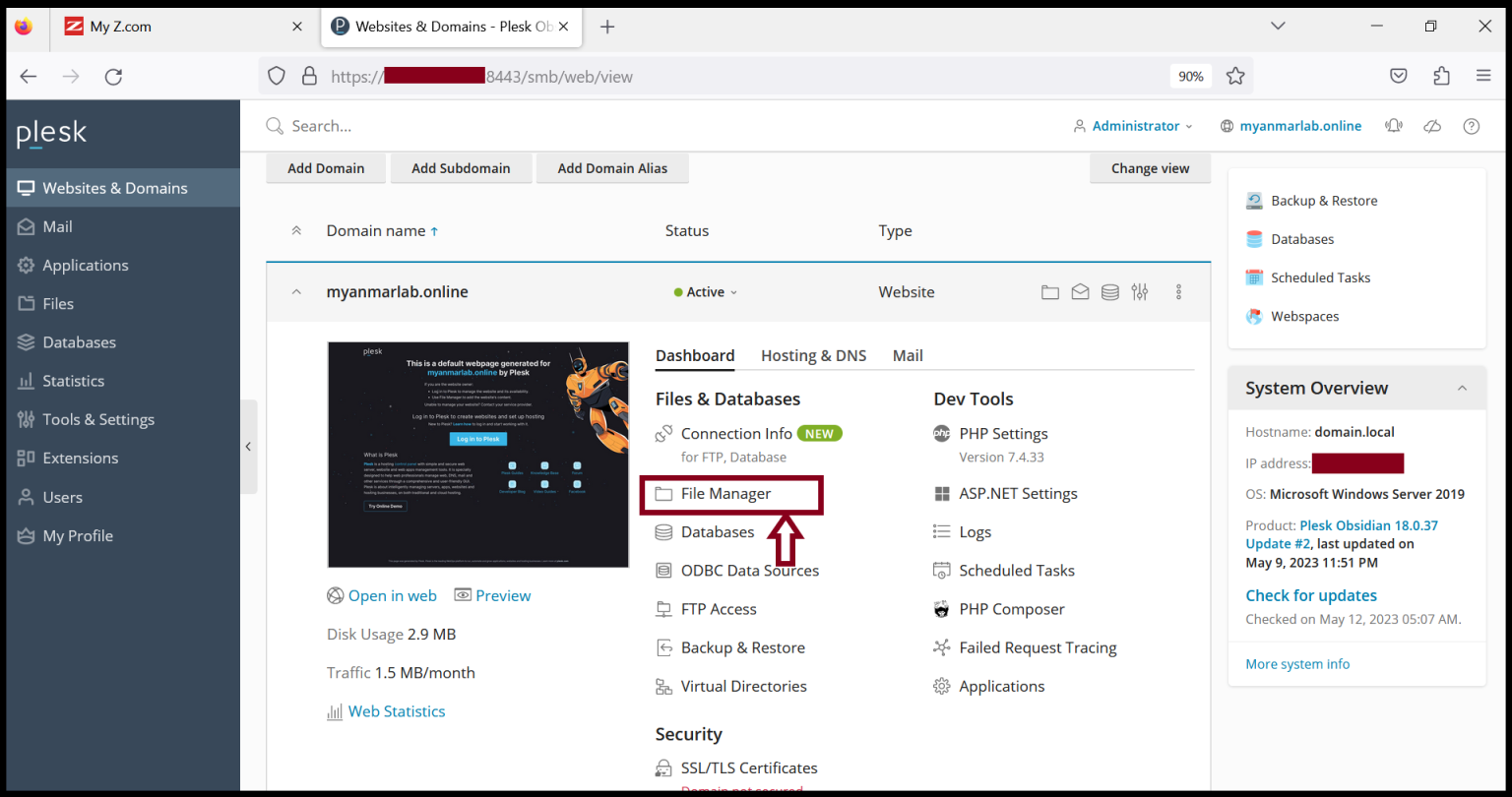Switch to the Hosting & DNS tab
The width and height of the screenshot is (1512, 797).
[814, 355]
